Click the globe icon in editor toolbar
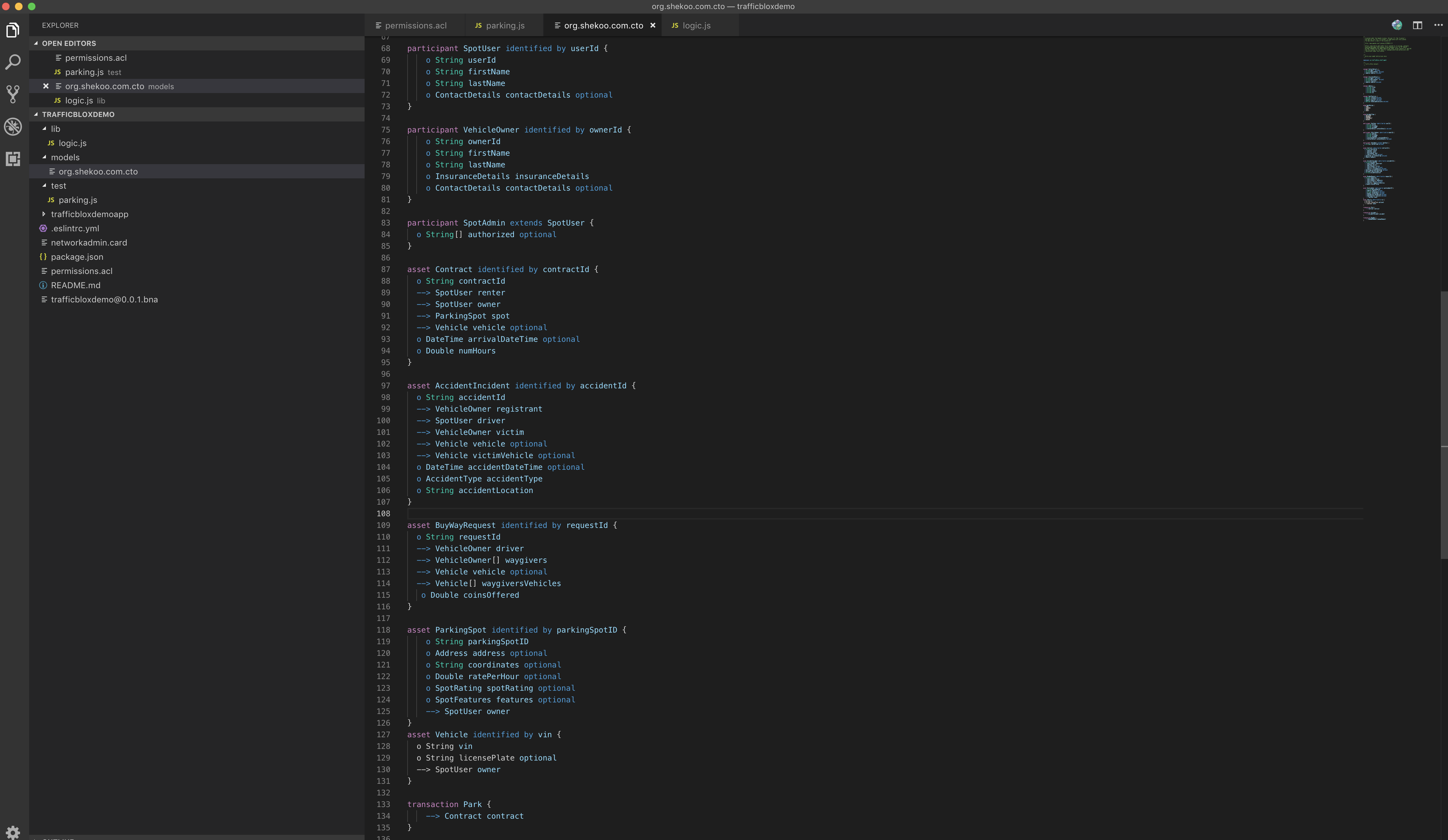Image resolution: width=1448 pixels, height=840 pixels. [1397, 25]
